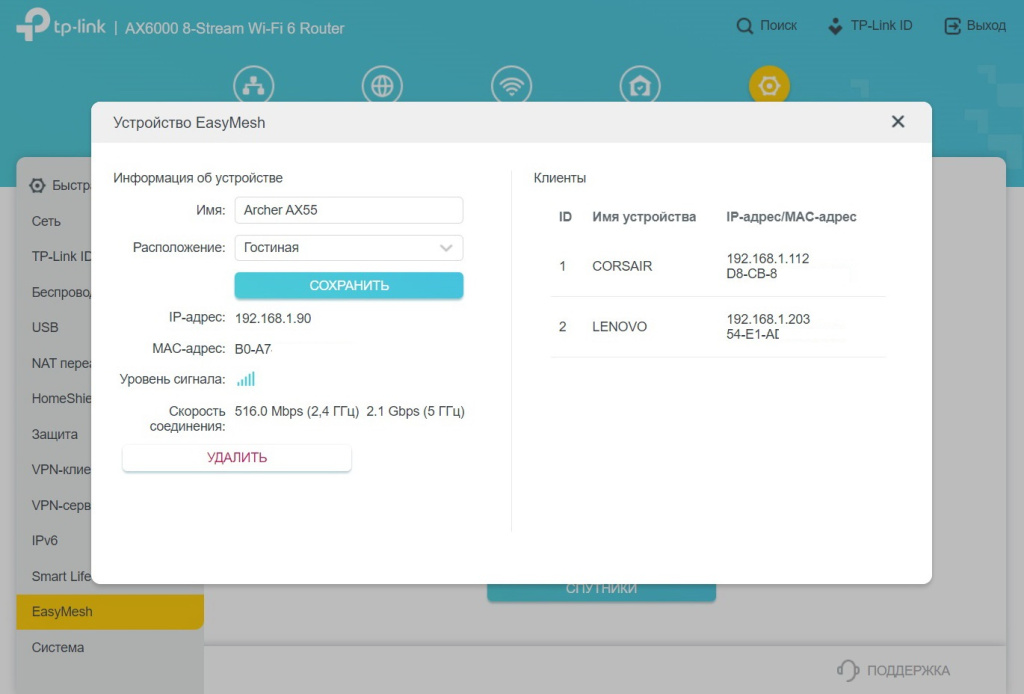Viewport: 1024px width, 694px height.
Task: Click the AX6000 8-Stream Wi-Fi 6 Router title
Action: [x=234, y=28]
